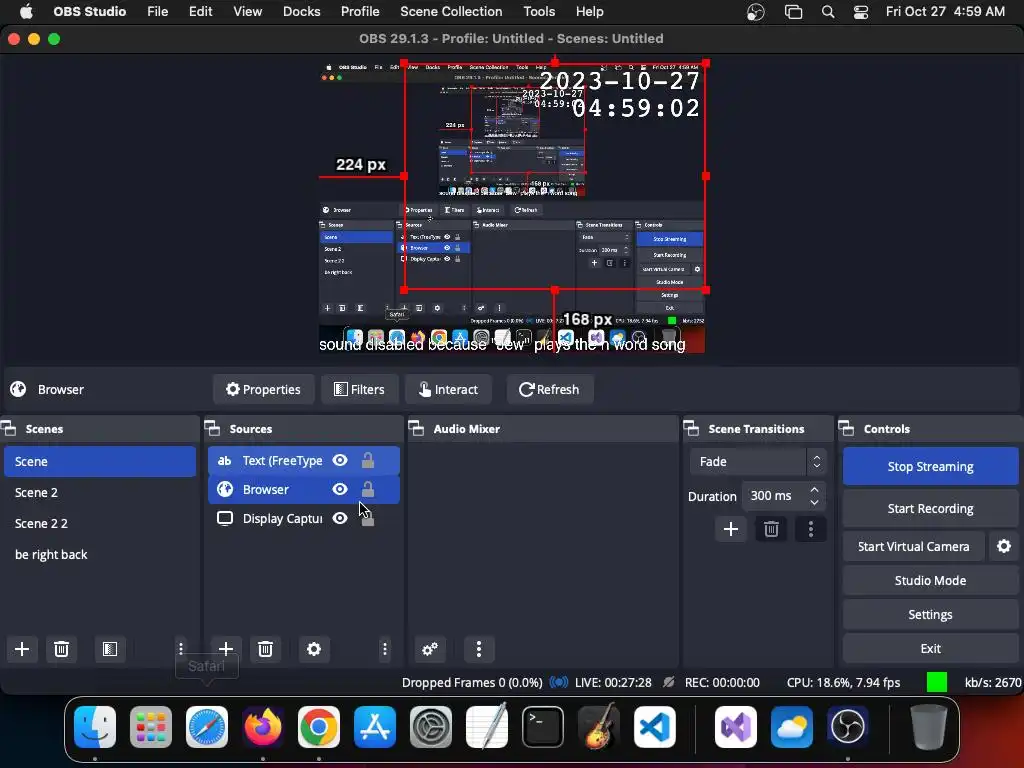
Task: Select Scene 2 in Scenes list
Action: tap(100, 492)
